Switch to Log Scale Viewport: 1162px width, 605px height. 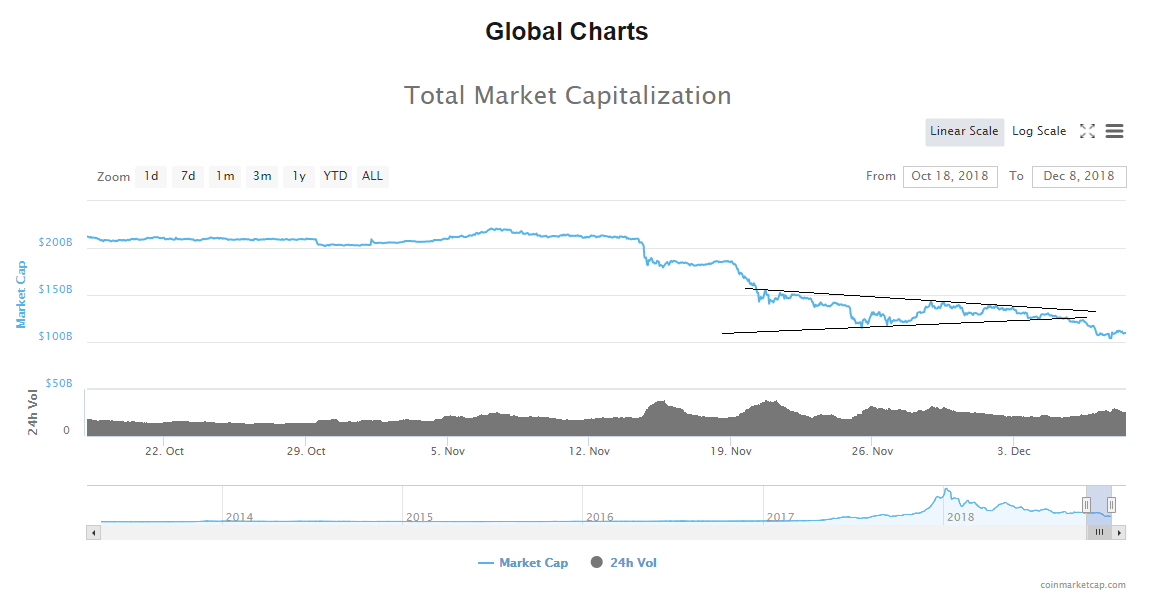pos(1039,131)
